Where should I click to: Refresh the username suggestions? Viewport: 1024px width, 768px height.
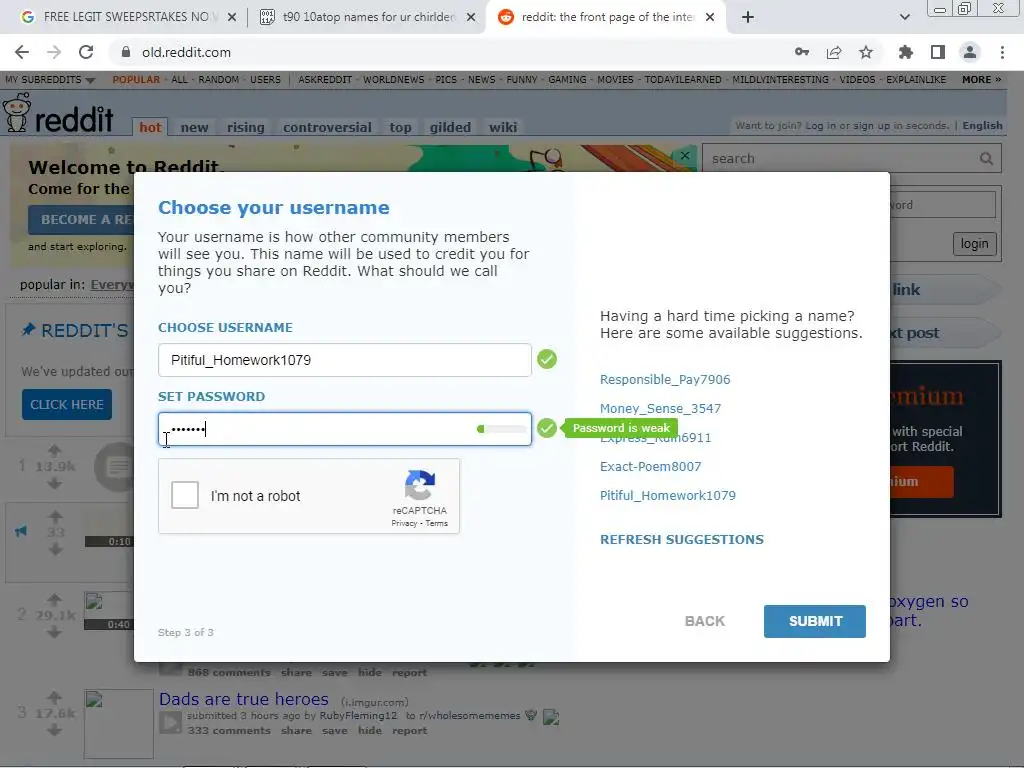point(681,539)
